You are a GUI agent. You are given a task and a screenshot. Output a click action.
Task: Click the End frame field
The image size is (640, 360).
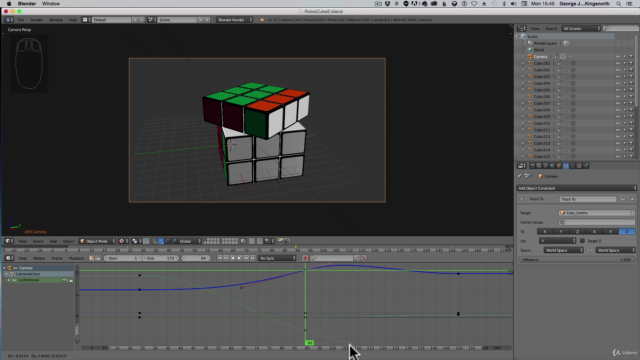coord(161,258)
